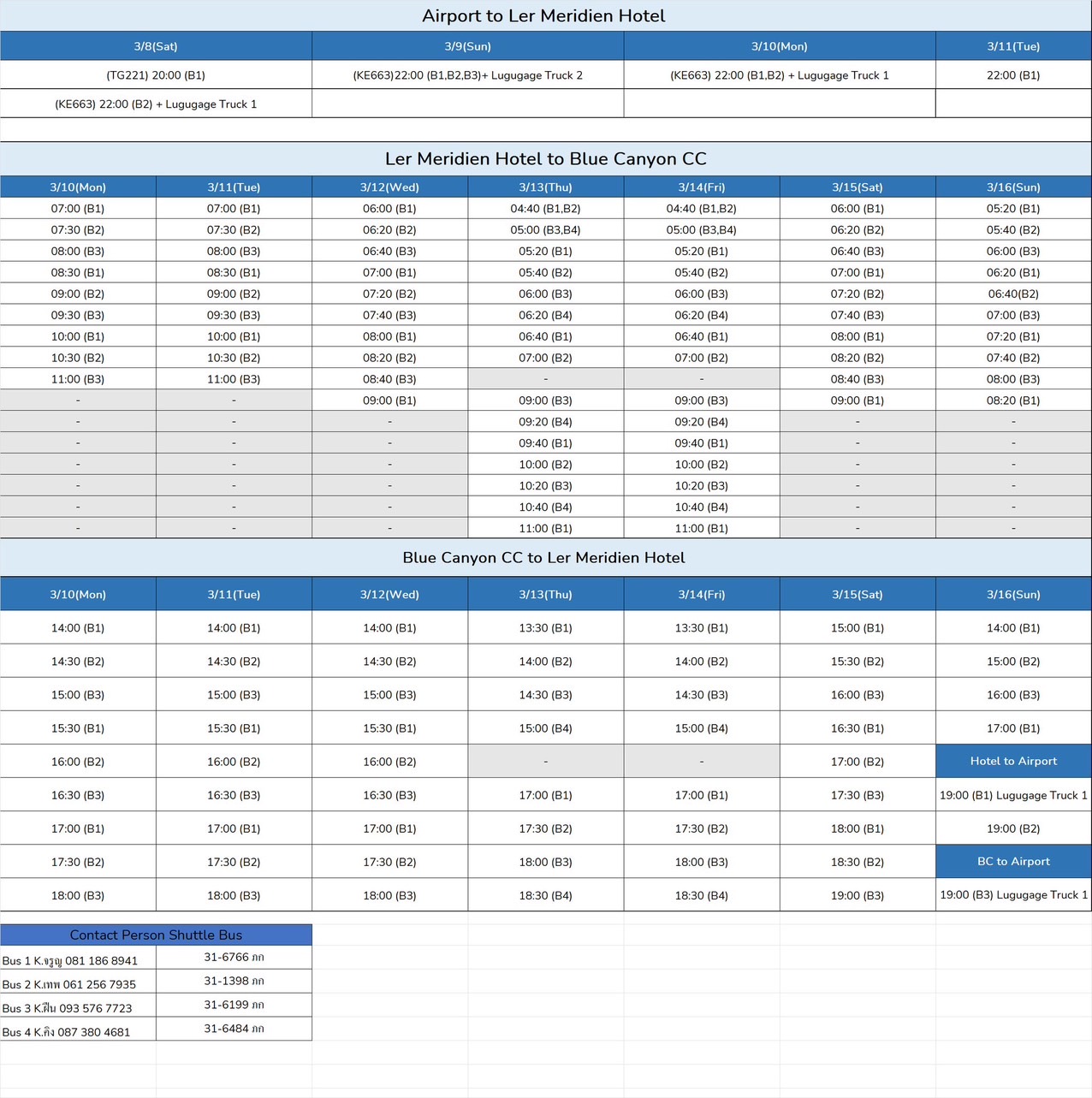Viewport: 1092px width, 1098px height.
Task: Click the "06:40(B2)" cell
Action: [x=1013, y=294]
